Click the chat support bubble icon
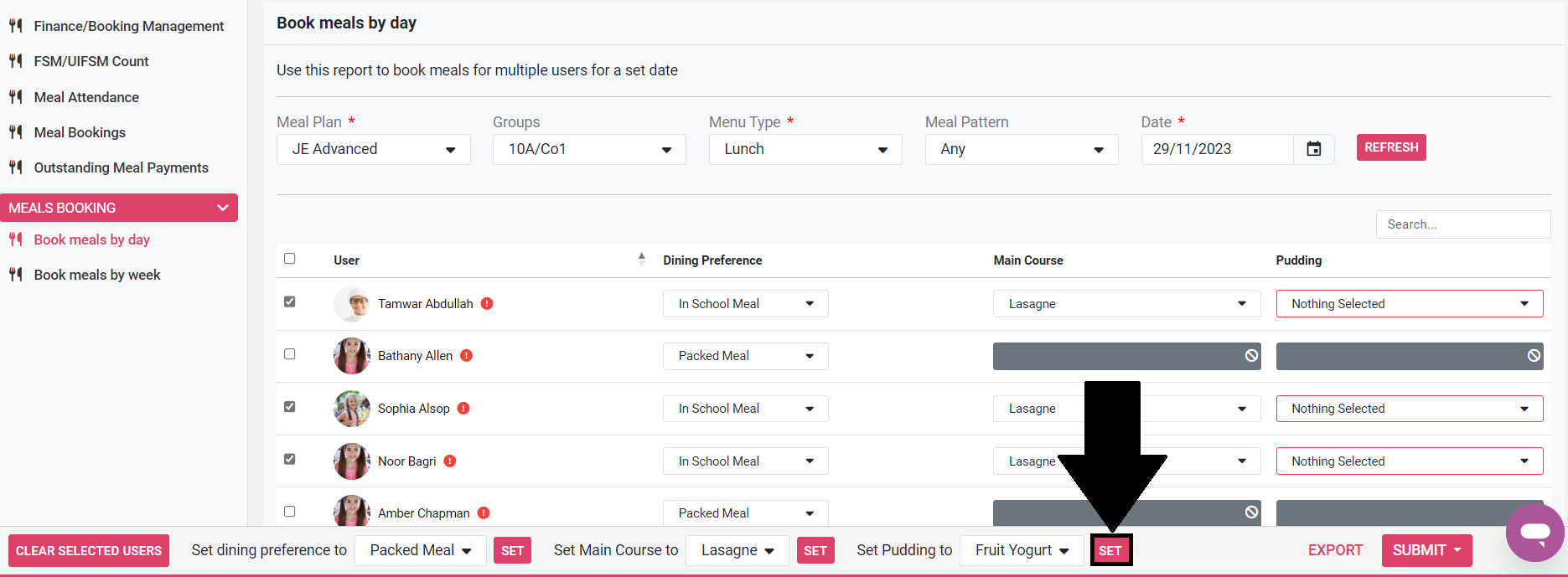Image resolution: width=1568 pixels, height=577 pixels. pos(1534,533)
